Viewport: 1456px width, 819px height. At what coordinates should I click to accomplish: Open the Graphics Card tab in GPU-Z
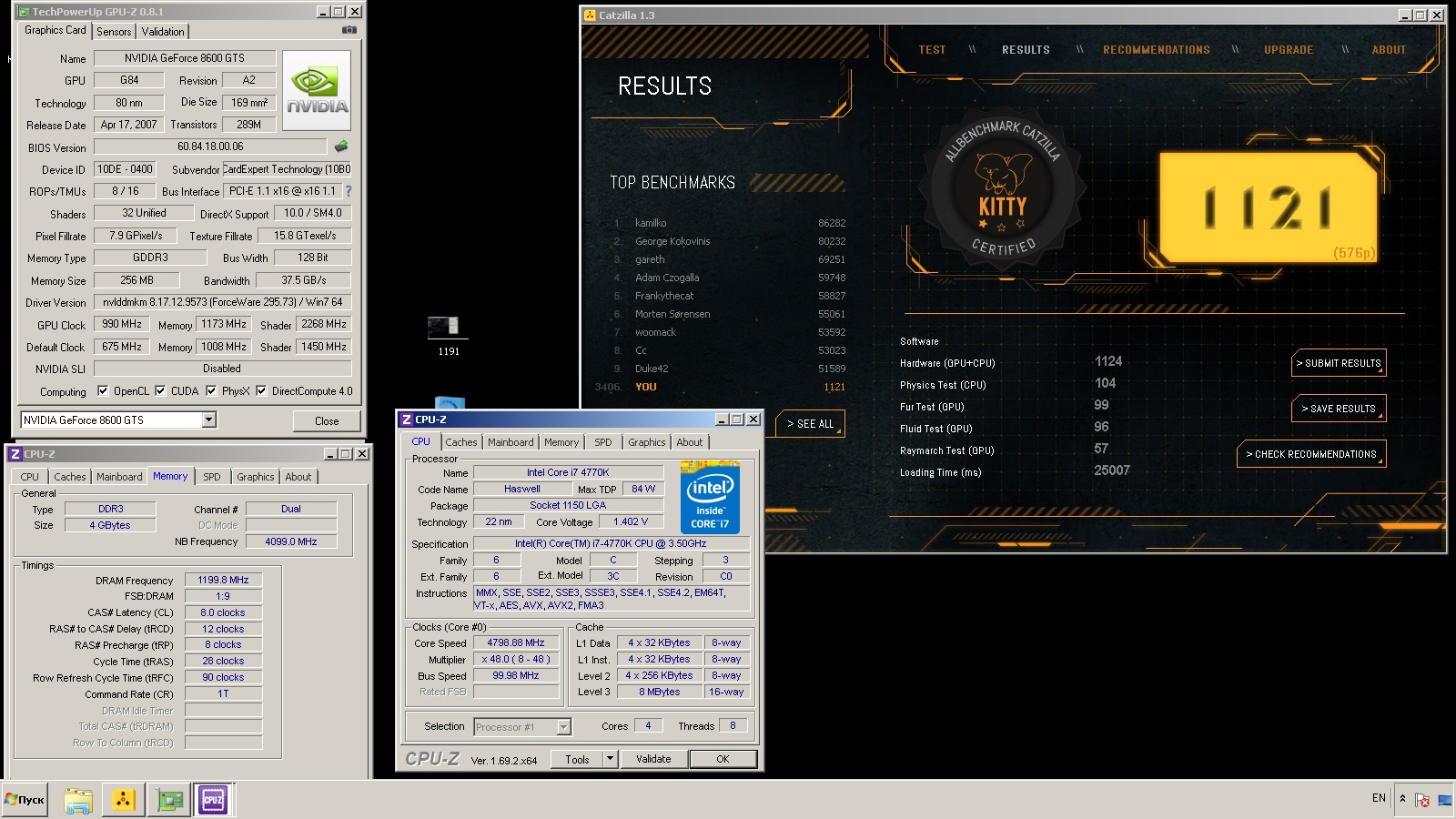tap(56, 30)
